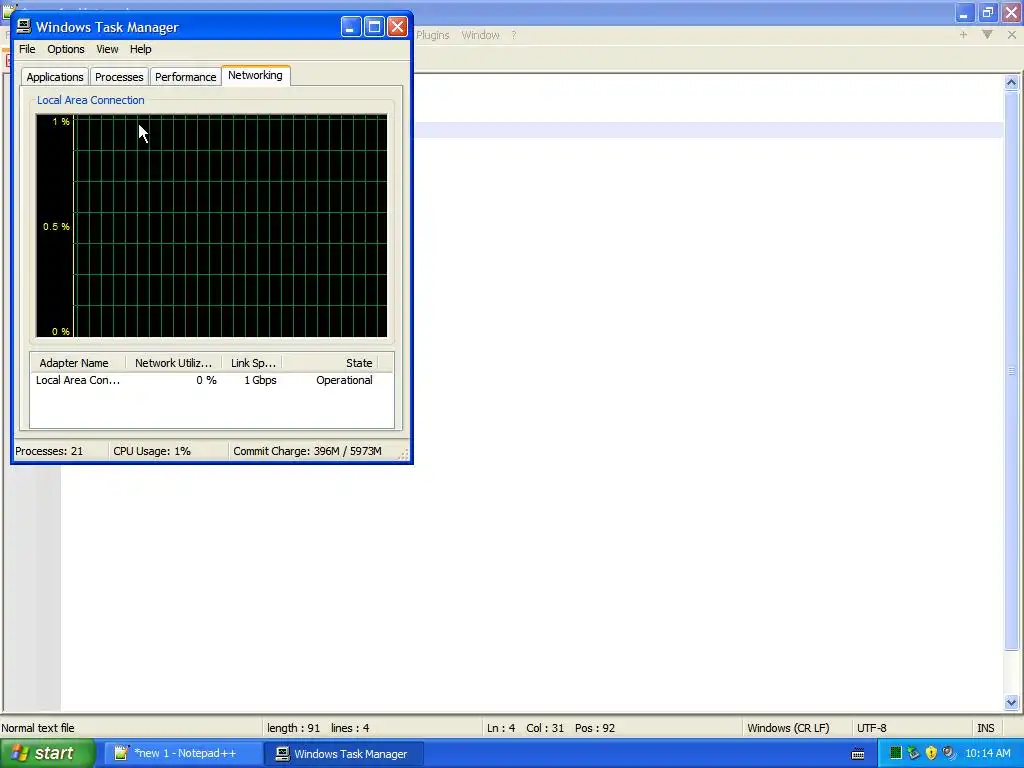Click the plus icon in the Notepad++ menu bar
The height and width of the screenshot is (768, 1024).
pyautogui.click(x=963, y=35)
